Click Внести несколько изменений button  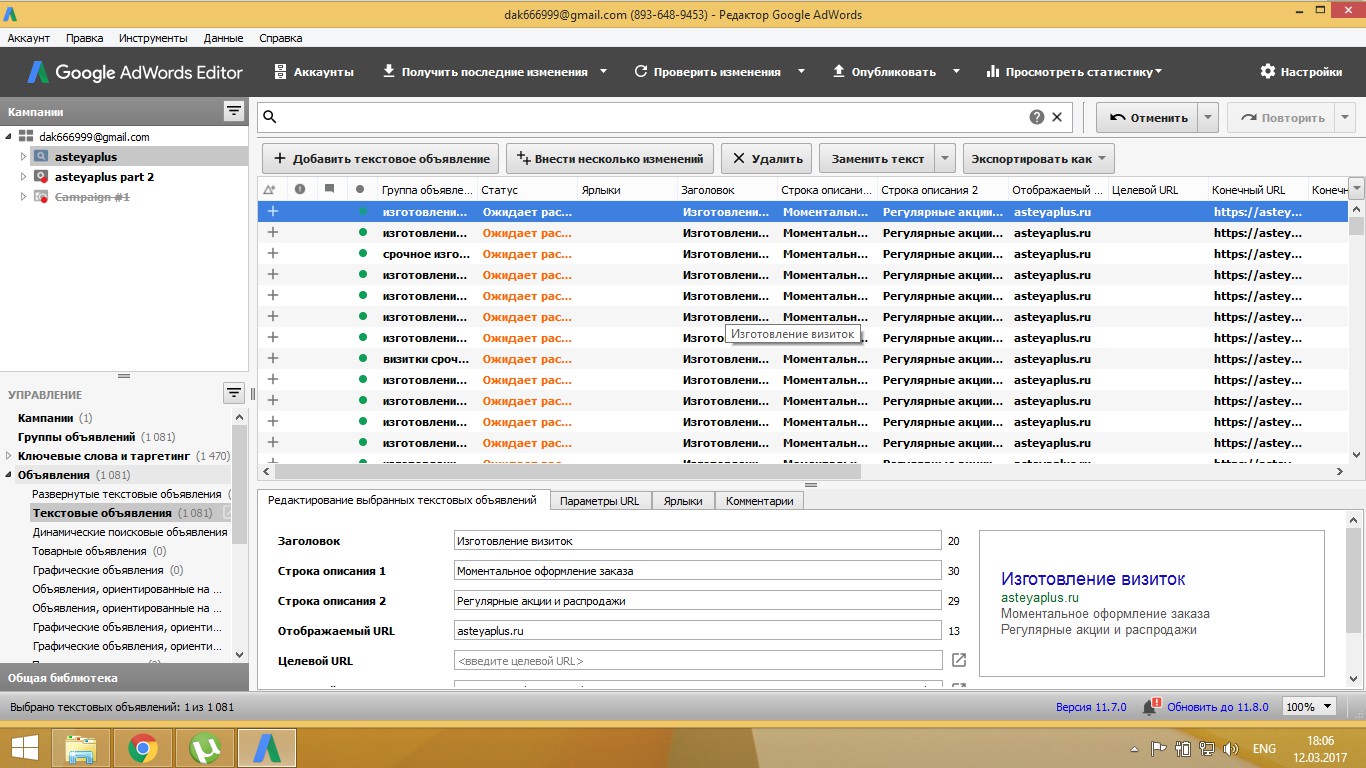611,158
